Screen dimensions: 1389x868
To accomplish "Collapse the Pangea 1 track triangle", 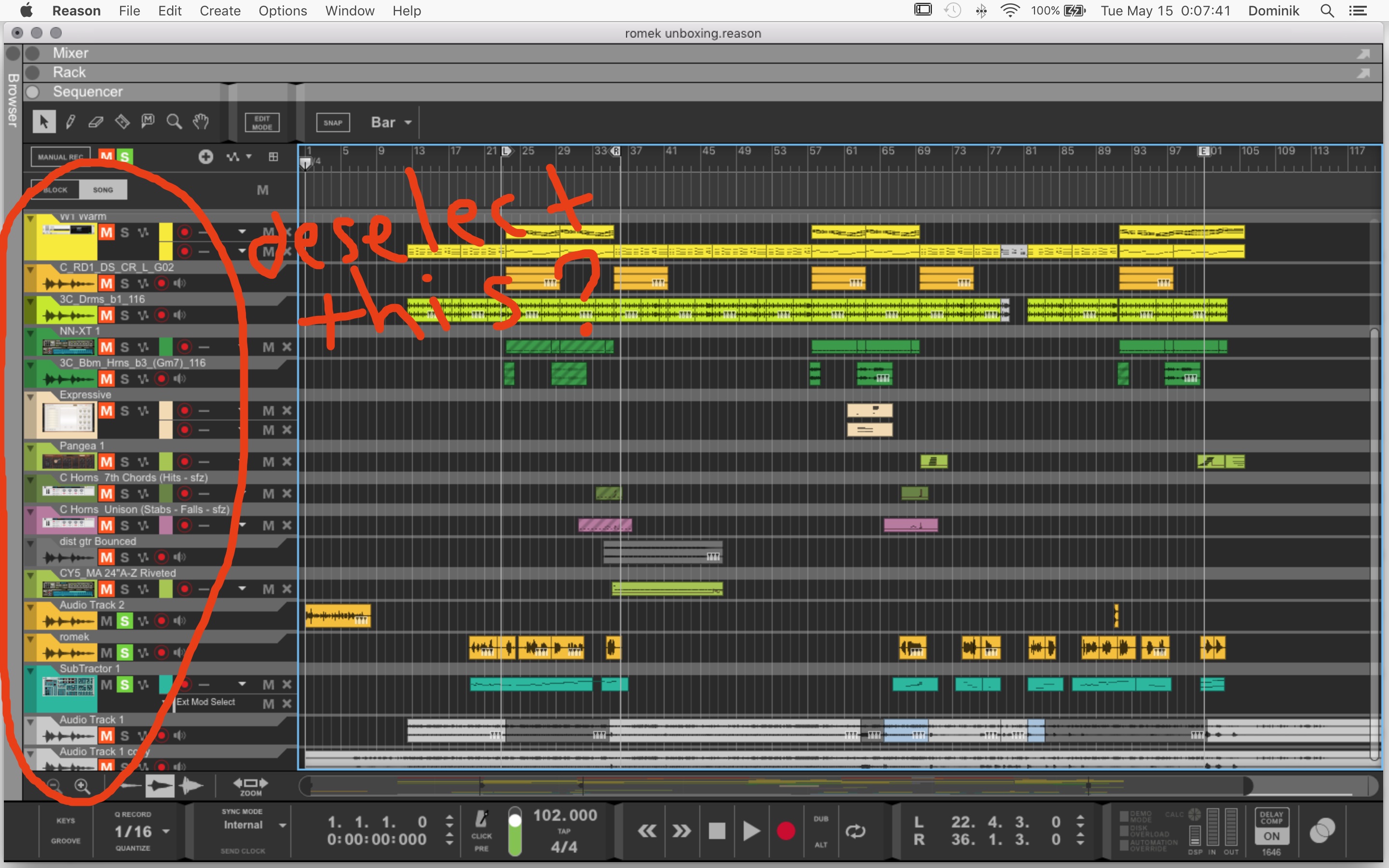I will pyautogui.click(x=30, y=448).
